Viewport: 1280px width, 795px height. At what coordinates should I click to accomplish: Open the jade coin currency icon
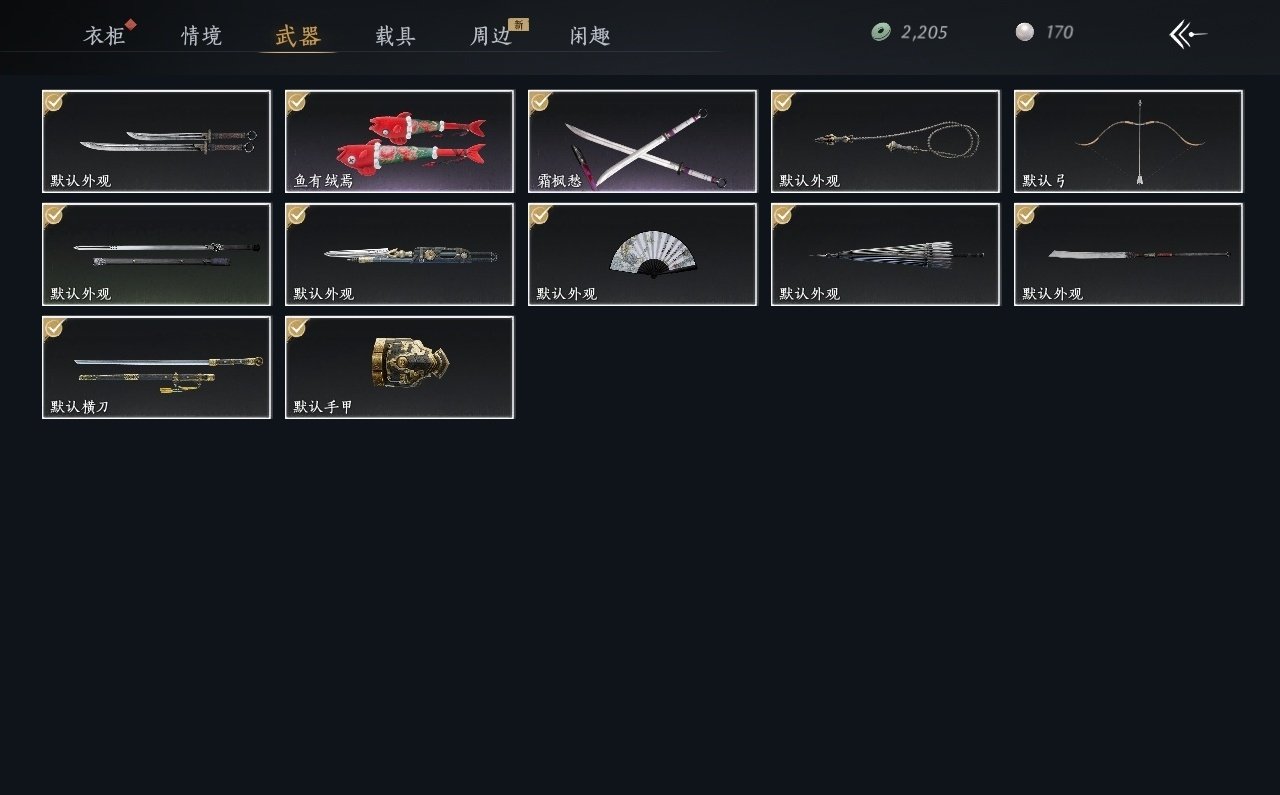pos(881,32)
